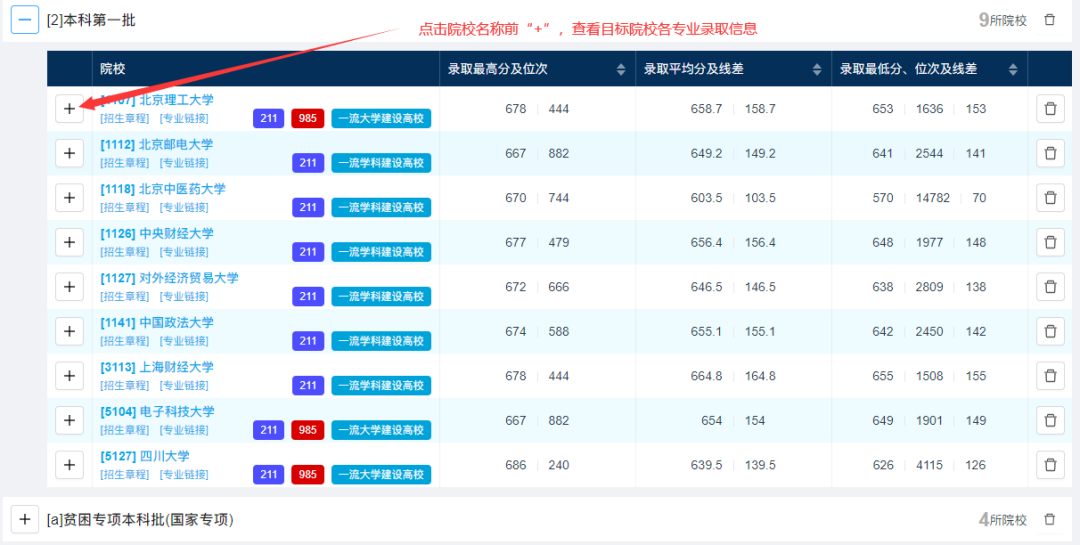
Task: Open [1126] 中央财经大学 school link
Action: [157, 233]
